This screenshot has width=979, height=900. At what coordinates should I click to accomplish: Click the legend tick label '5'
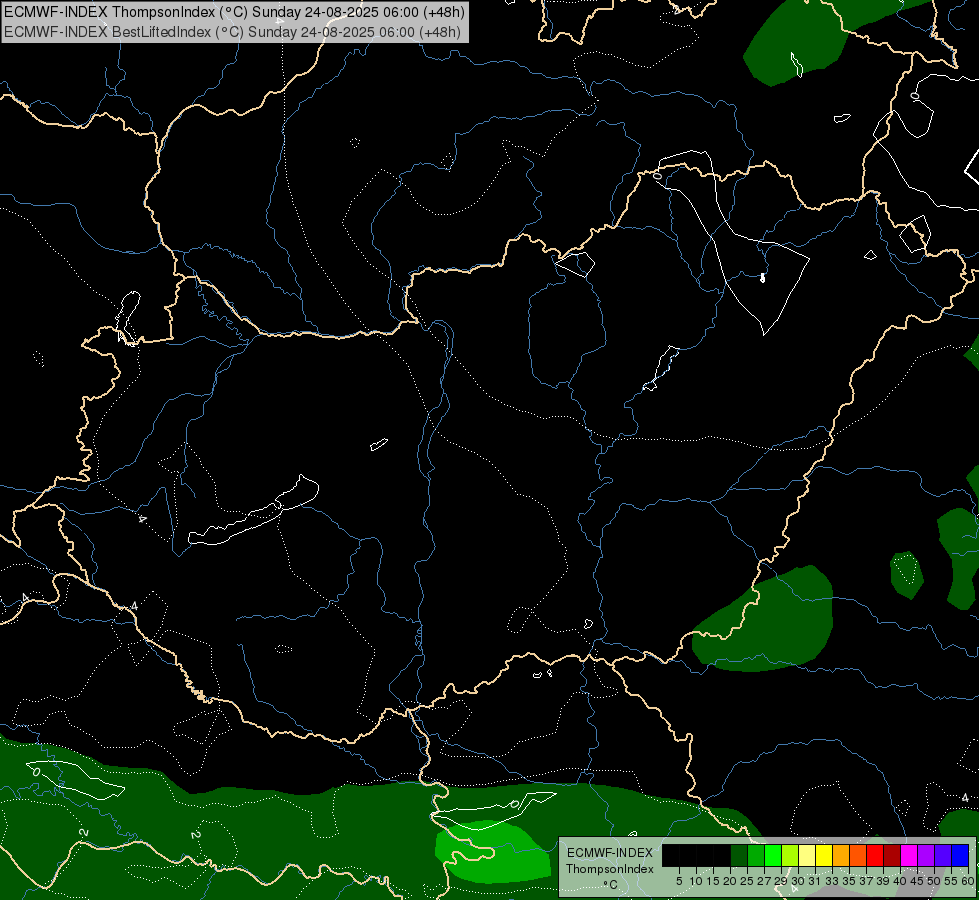[679, 881]
